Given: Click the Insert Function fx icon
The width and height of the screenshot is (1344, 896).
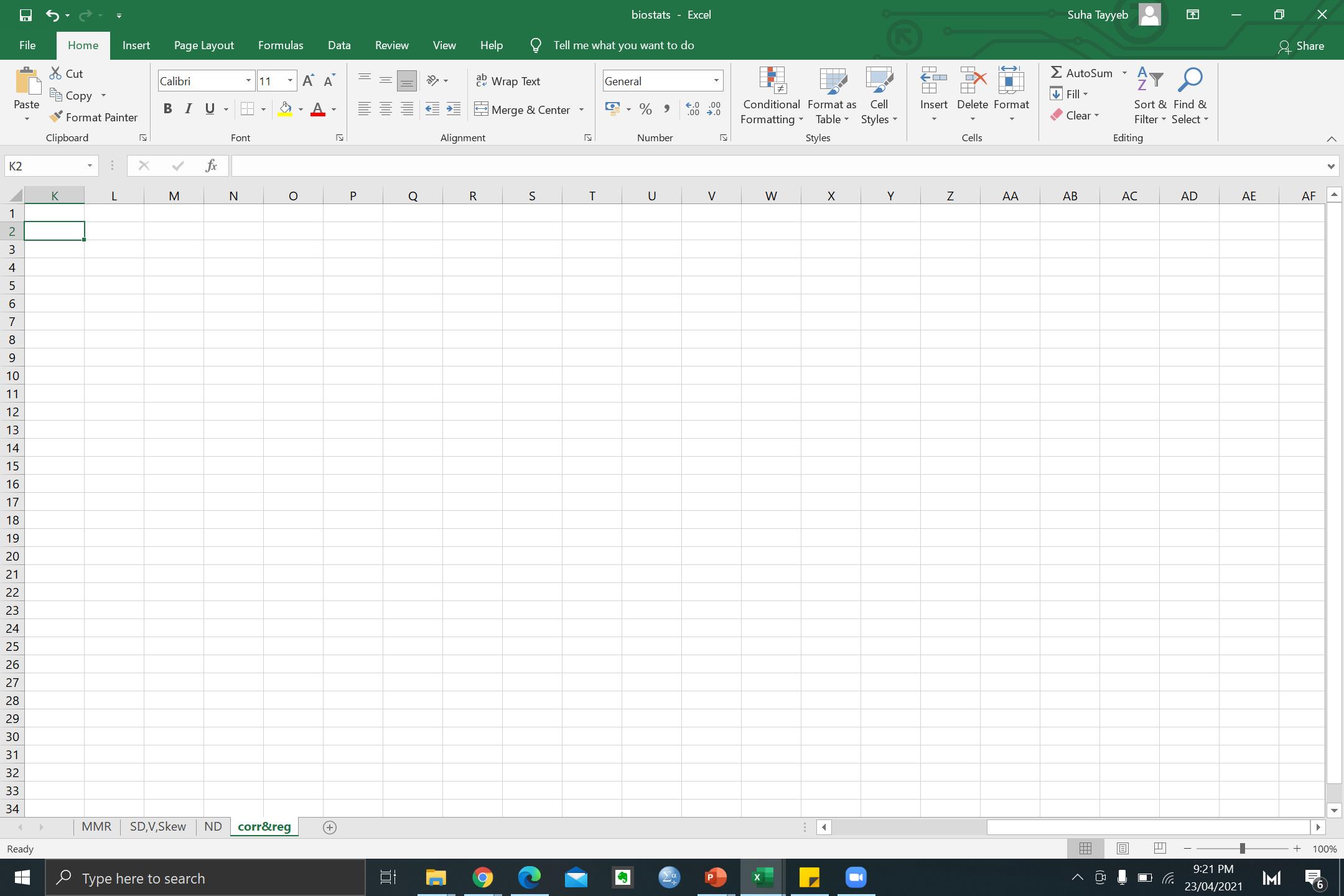Looking at the screenshot, I should 211,166.
